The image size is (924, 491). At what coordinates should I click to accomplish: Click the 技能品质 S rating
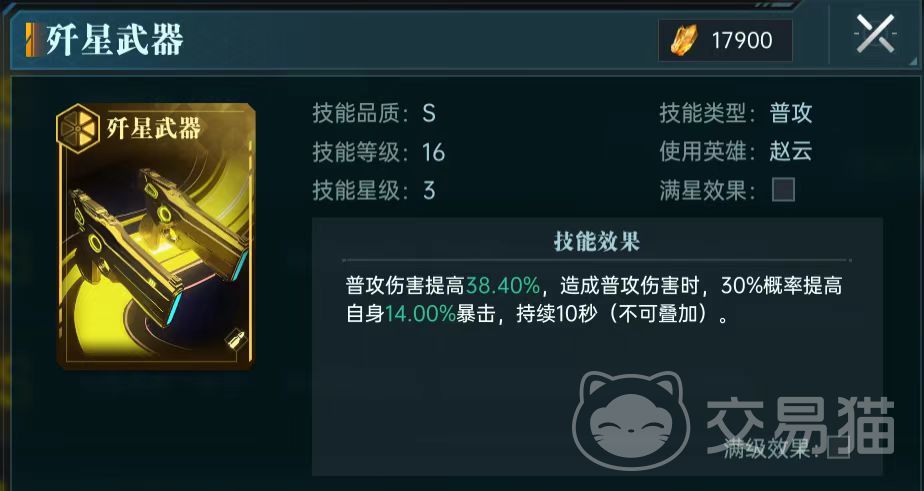click(428, 113)
